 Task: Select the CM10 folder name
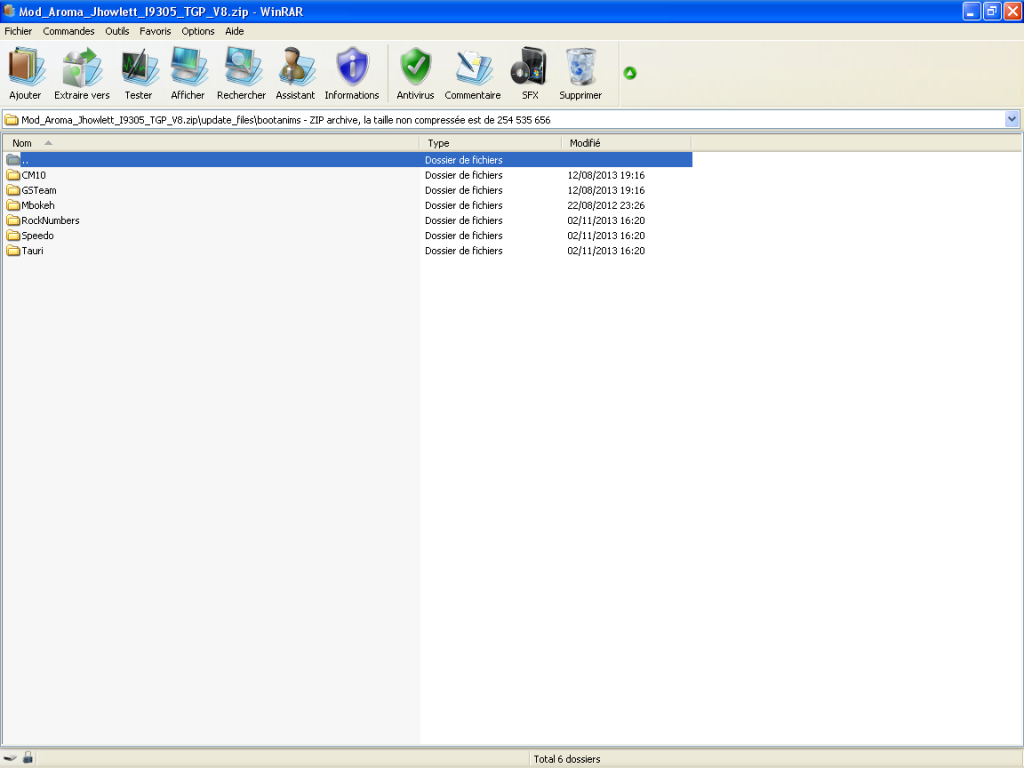[34, 175]
